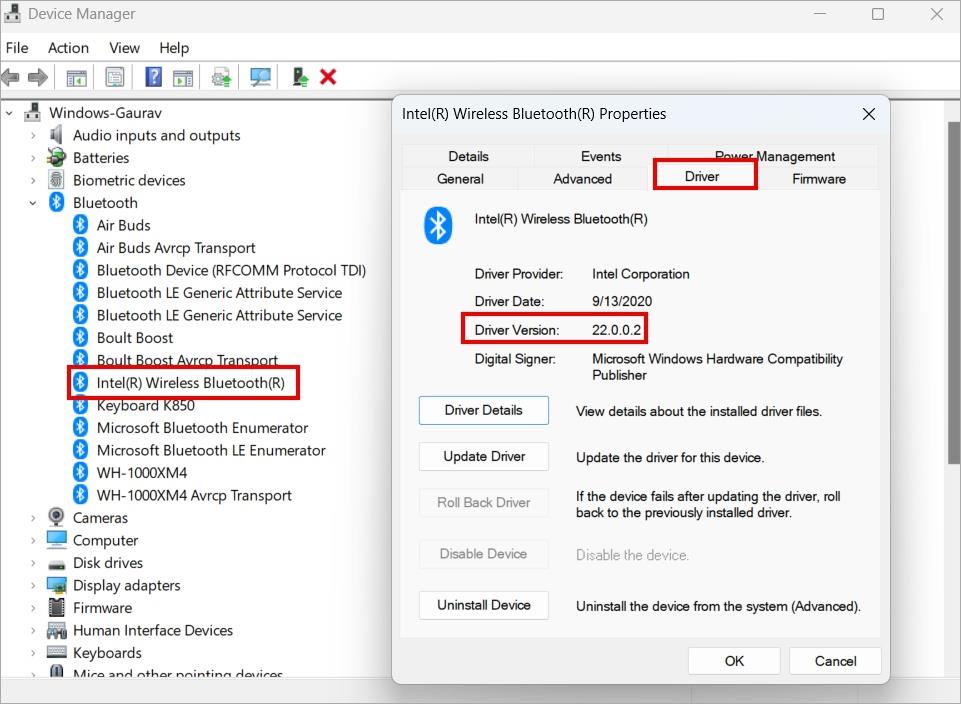Click the large Bluetooth logo in the Properties dialog

pyautogui.click(x=438, y=225)
